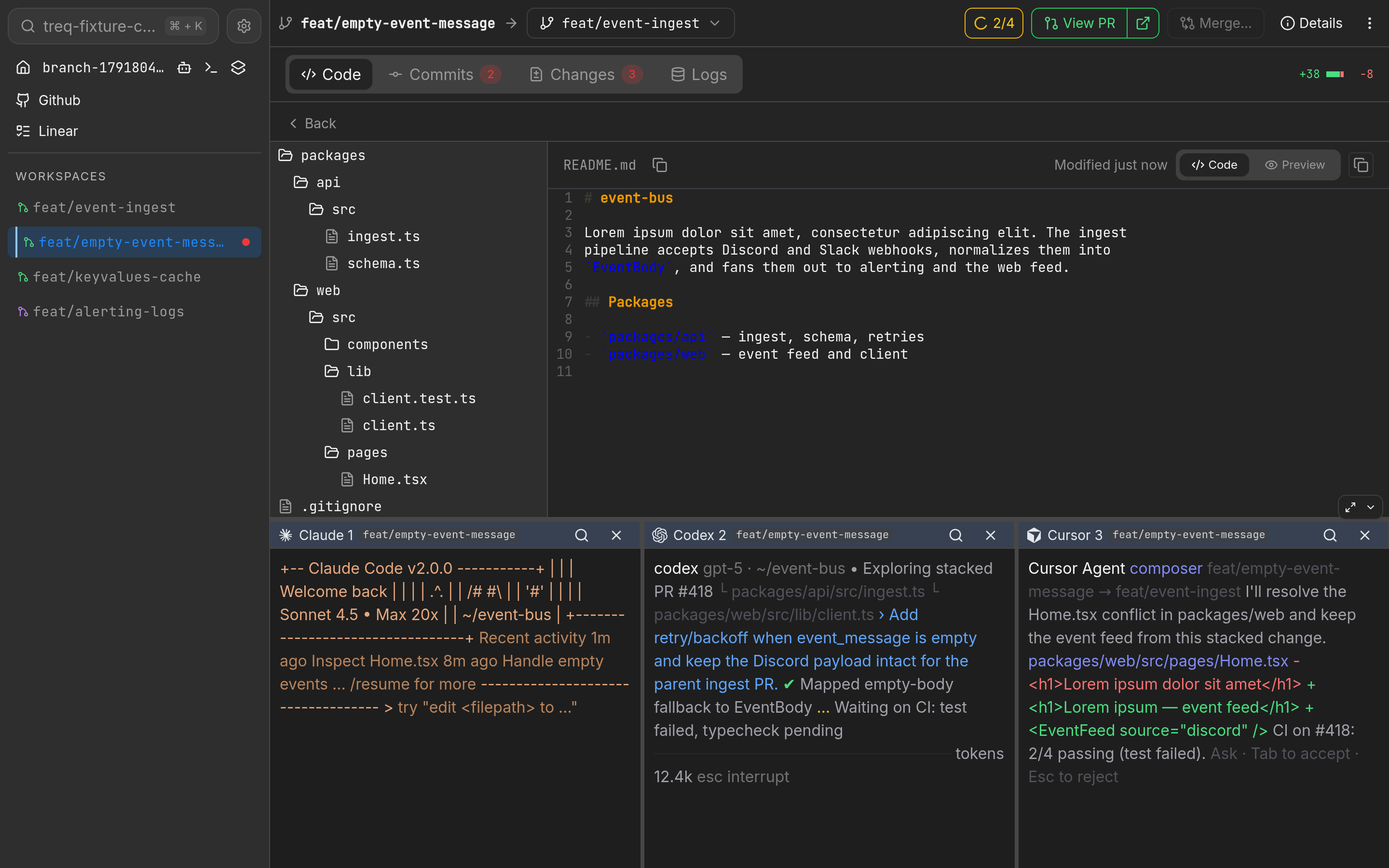Click the green and red diff stat bar
Image resolution: width=1389 pixels, height=868 pixels.
(x=1335, y=75)
